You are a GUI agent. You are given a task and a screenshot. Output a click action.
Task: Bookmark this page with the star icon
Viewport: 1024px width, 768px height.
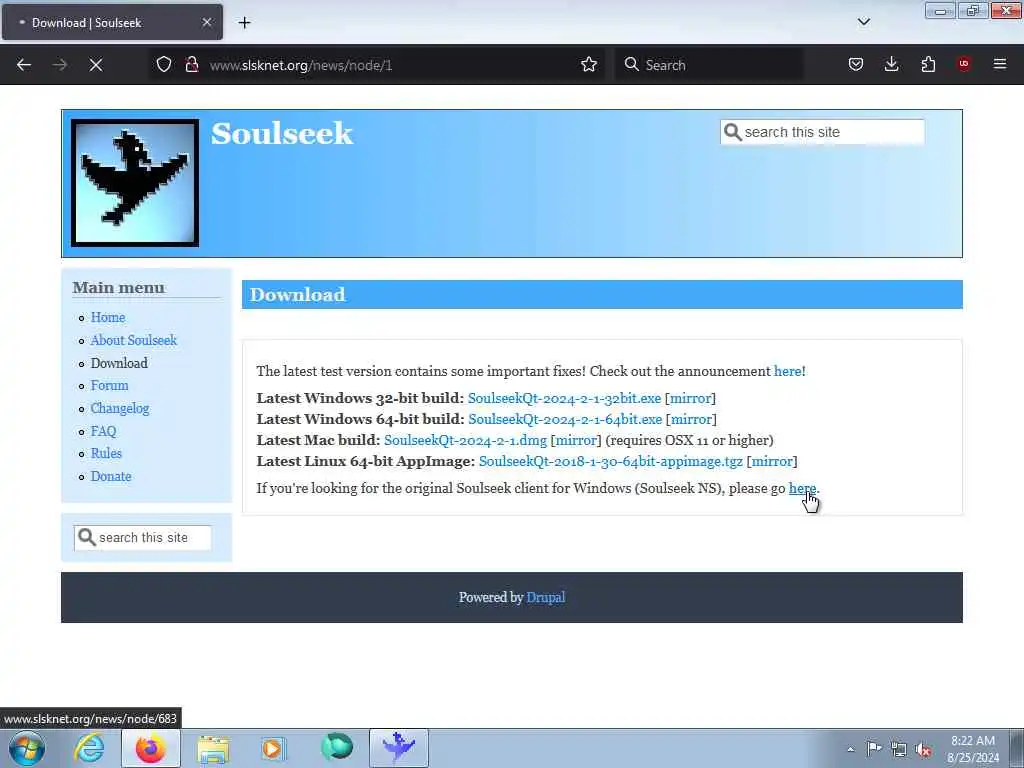pyautogui.click(x=588, y=64)
